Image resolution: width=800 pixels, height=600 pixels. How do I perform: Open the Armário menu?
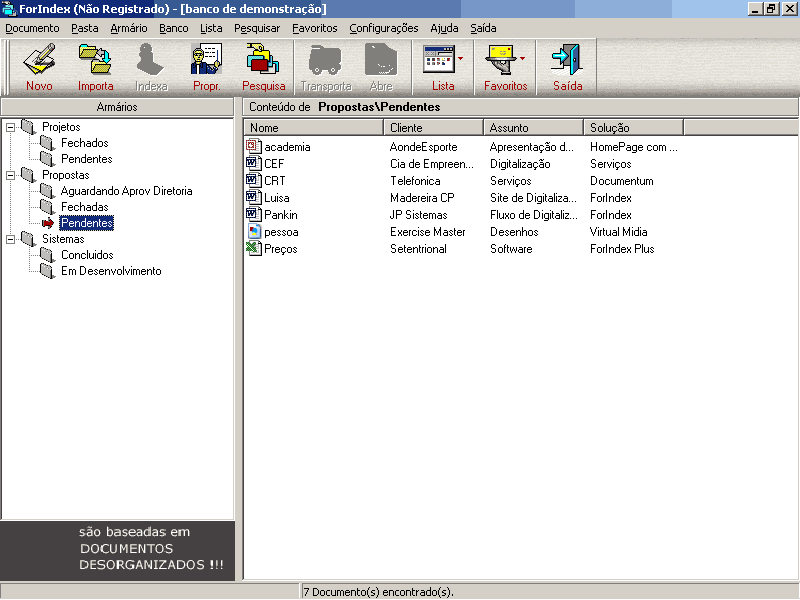128,28
